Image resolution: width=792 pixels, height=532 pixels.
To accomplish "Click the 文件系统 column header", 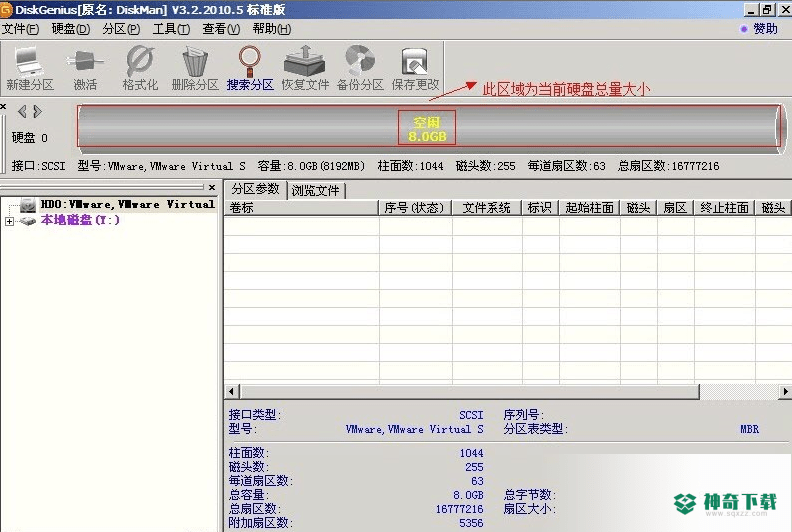I will coord(487,208).
